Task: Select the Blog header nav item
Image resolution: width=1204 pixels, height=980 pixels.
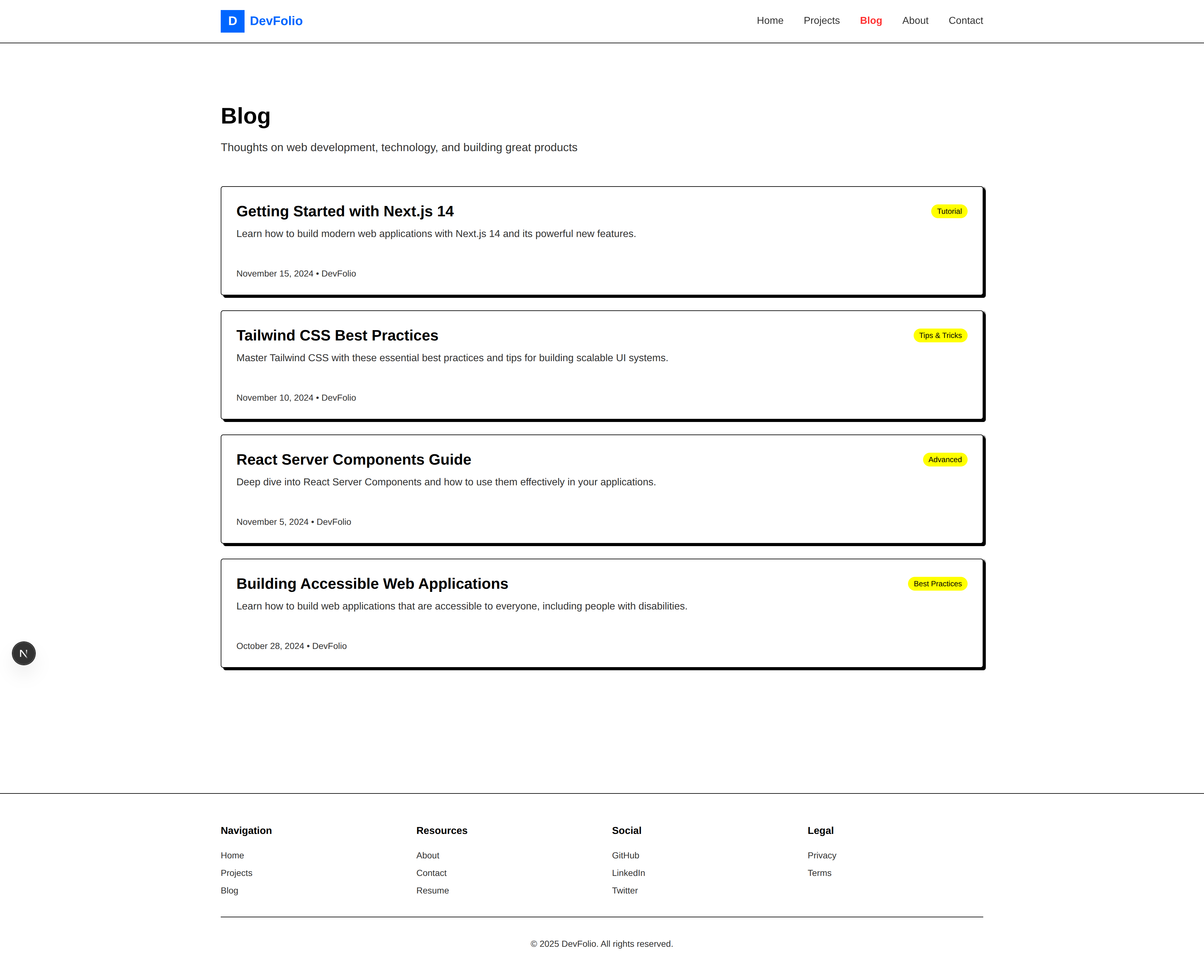Action: point(870,20)
